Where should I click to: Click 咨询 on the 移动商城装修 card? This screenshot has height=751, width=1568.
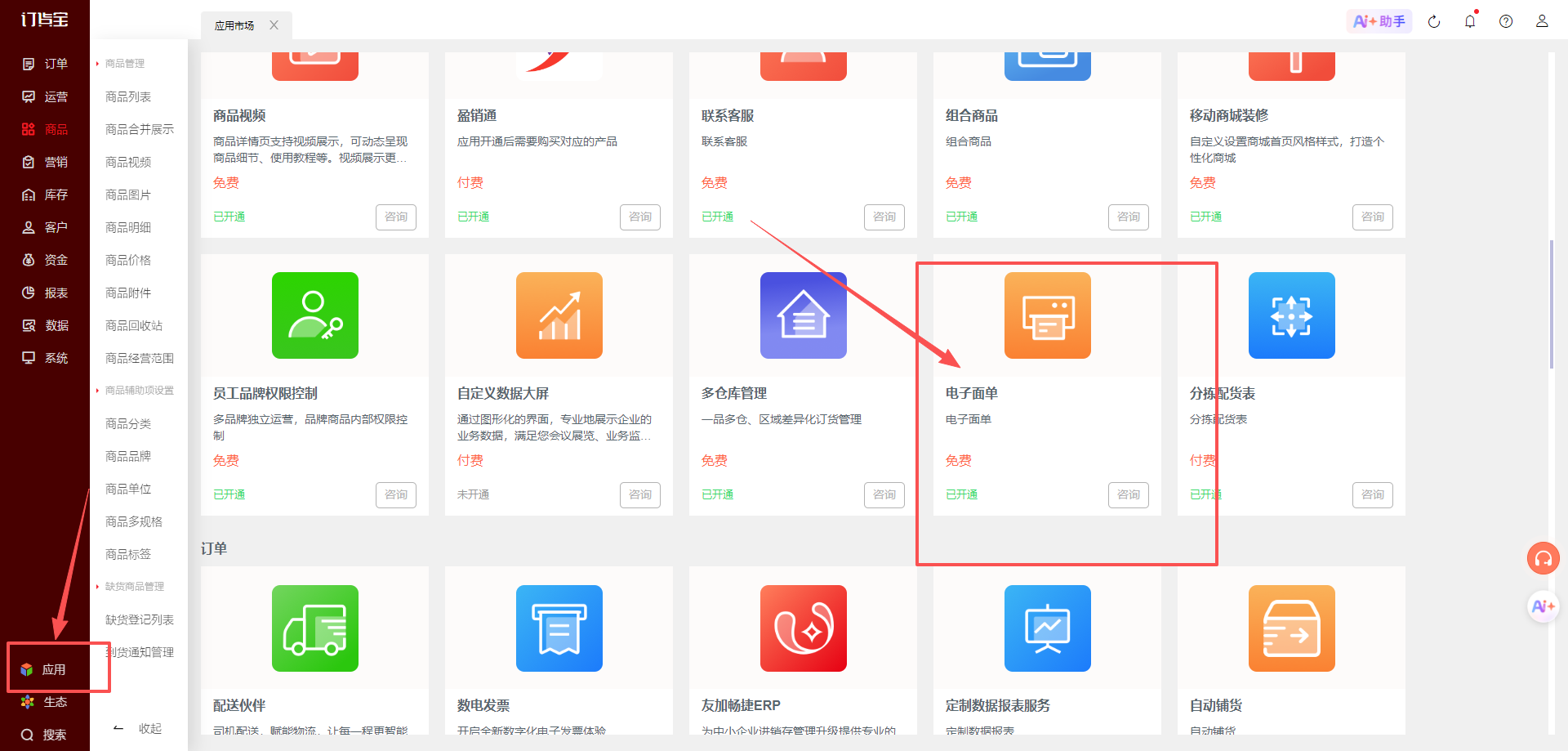tap(1373, 217)
